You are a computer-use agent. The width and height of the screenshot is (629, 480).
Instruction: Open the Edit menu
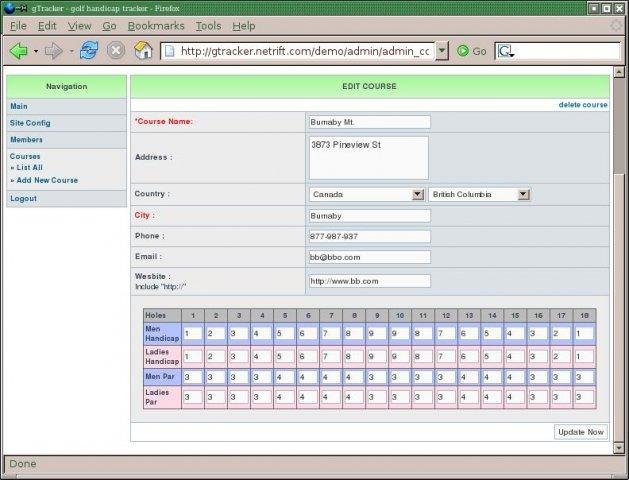[47, 26]
